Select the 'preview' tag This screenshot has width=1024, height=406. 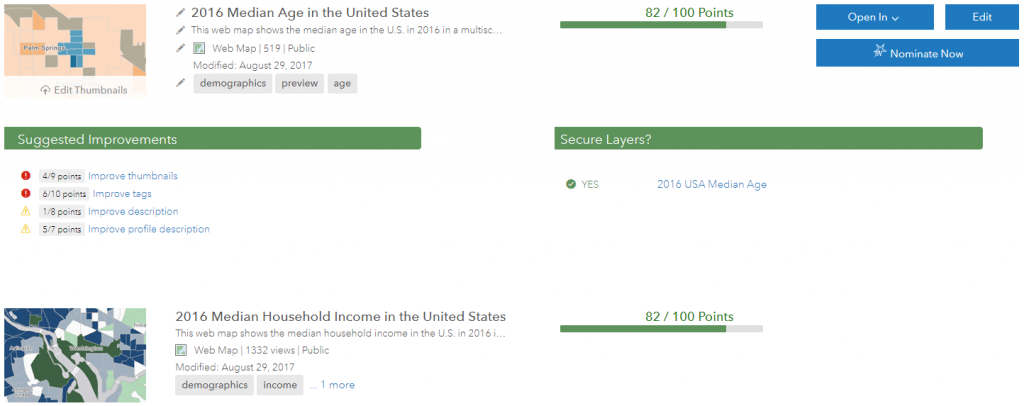point(299,84)
